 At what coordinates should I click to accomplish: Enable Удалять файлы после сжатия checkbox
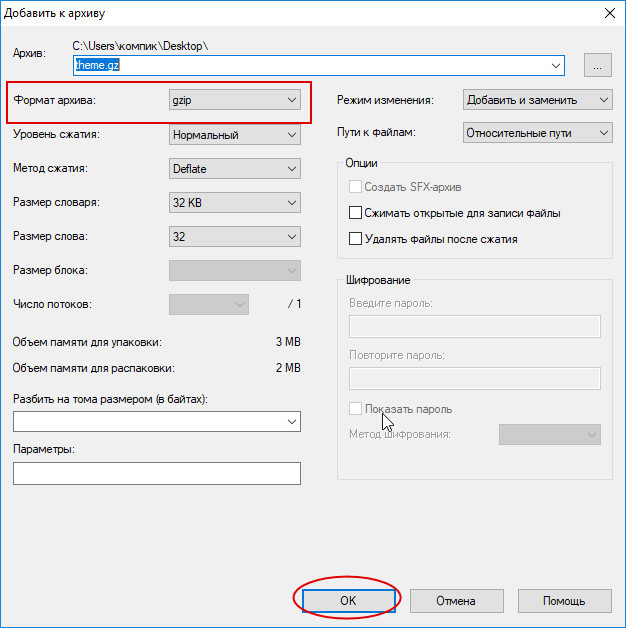[x=355, y=239]
